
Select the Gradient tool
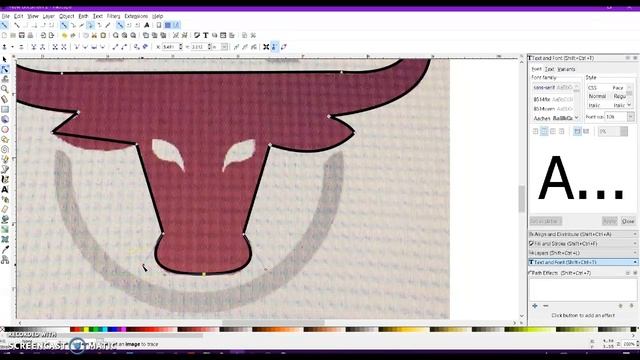coord(5,229)
